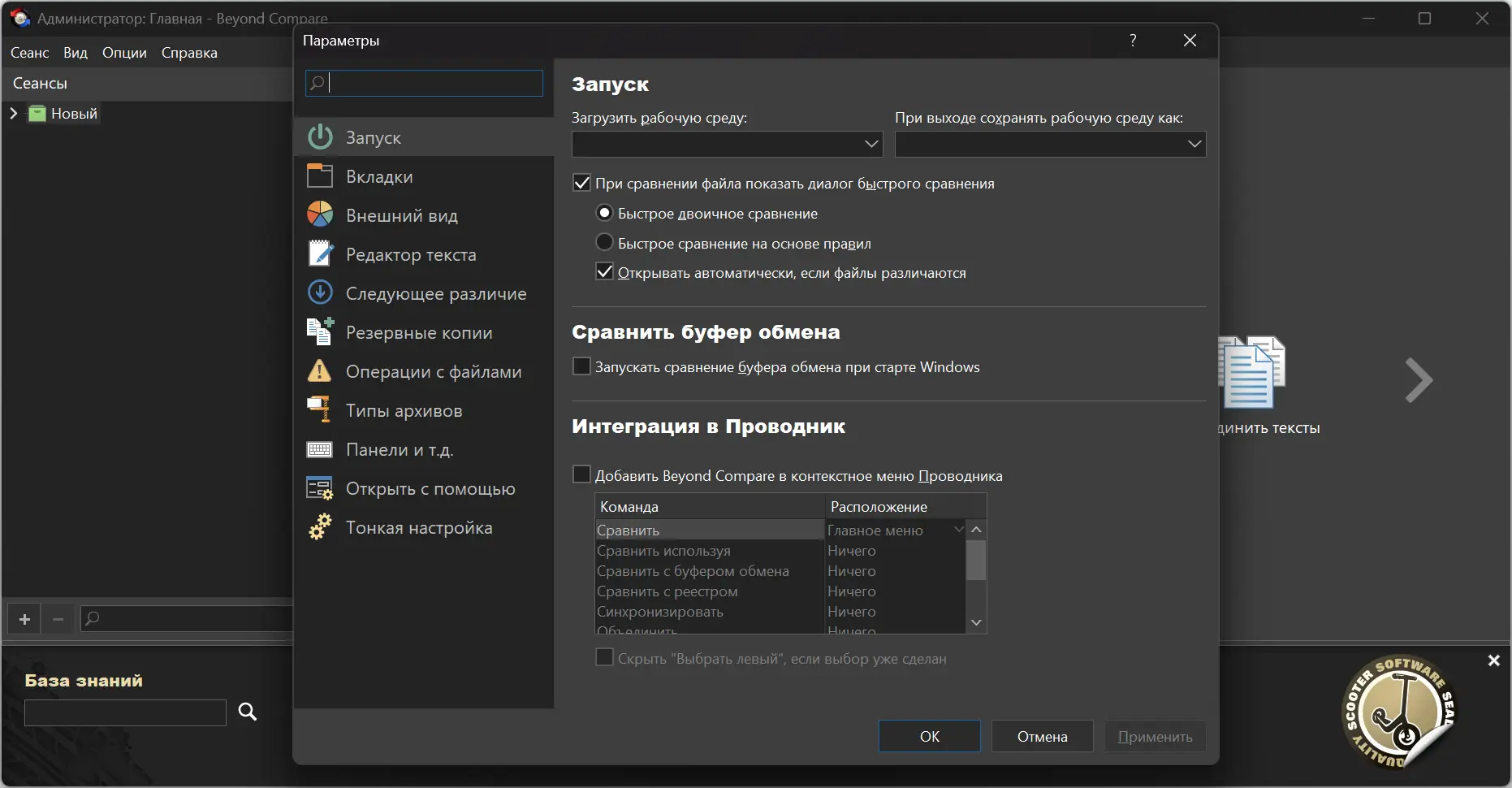Image resolution: width=1512 pixels, height=788 pixels.
Task: Select Быстрое сравнение на основе правил
Action: (x=605, y=243)
